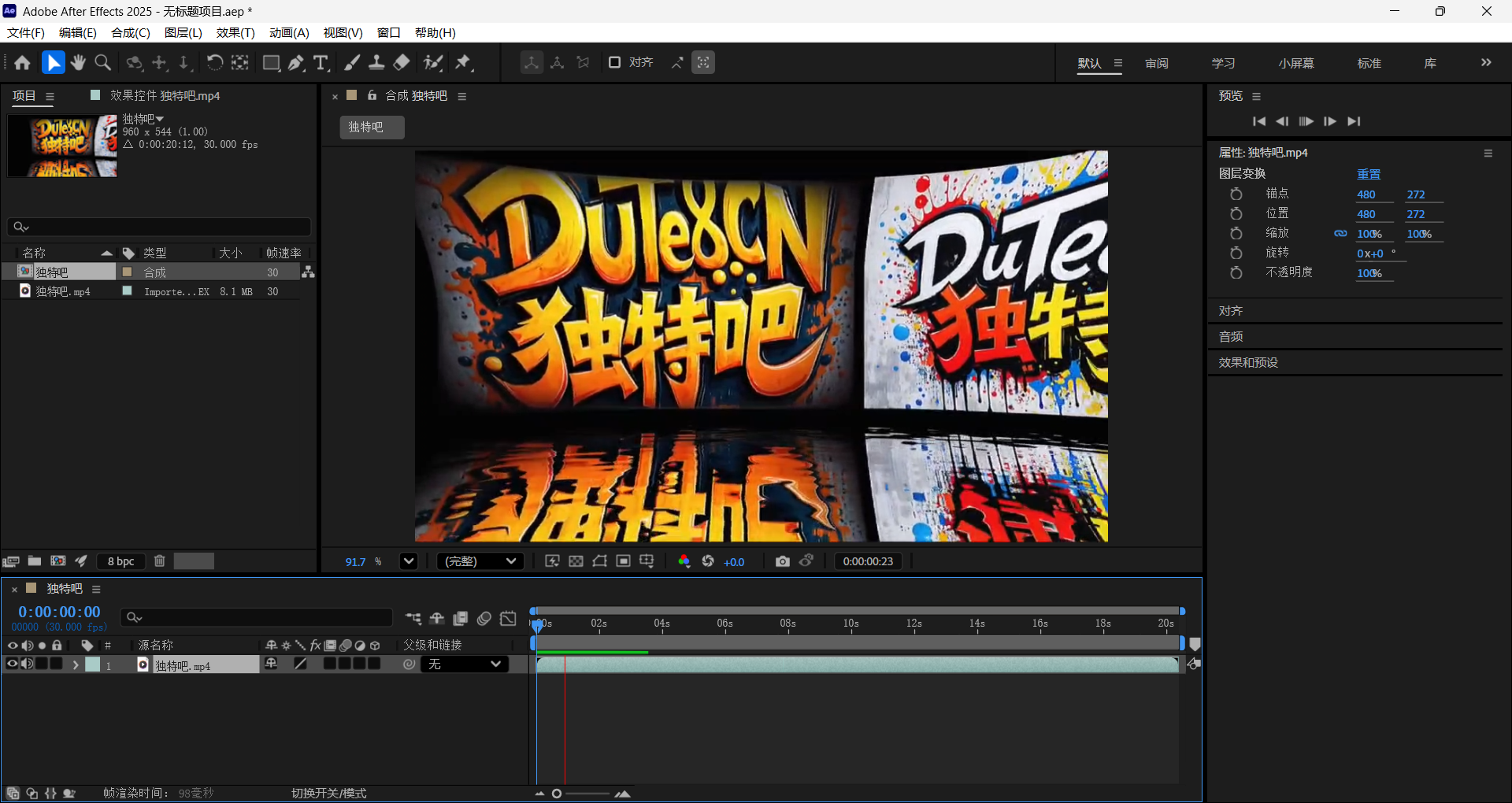Select the Hand tool

(78, 63)
